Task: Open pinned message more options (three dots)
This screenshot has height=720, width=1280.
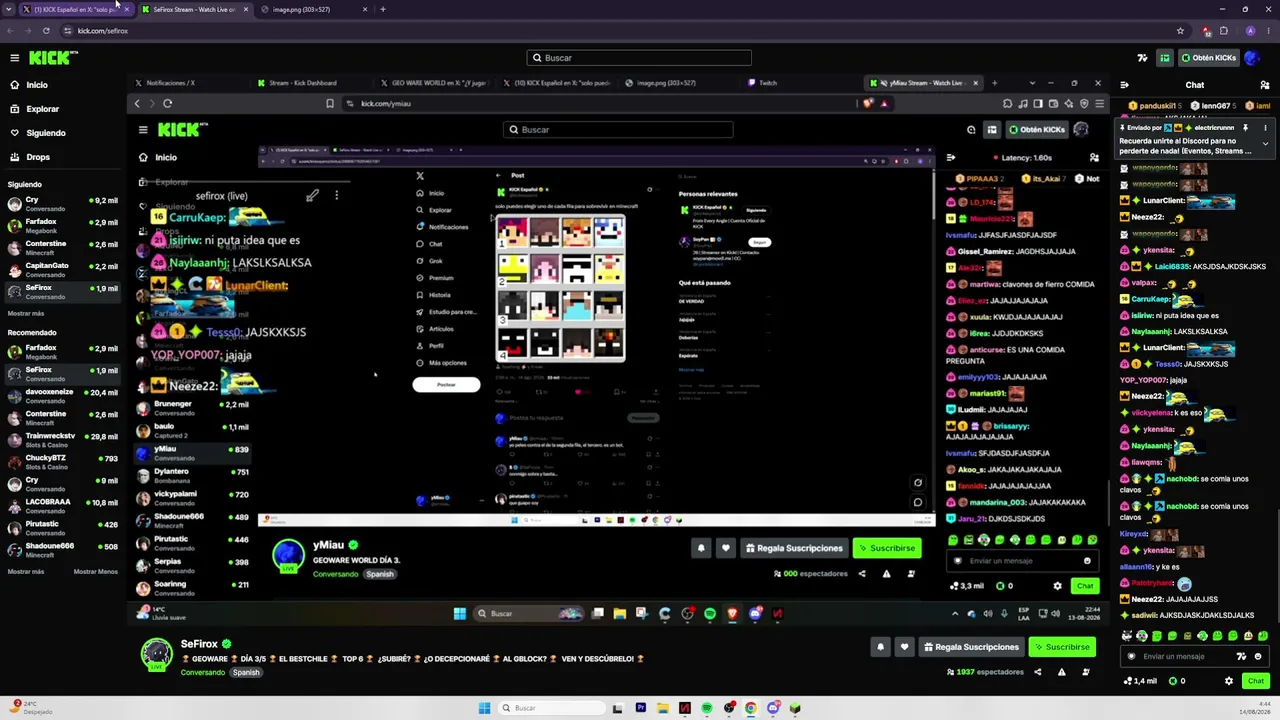Action: 1265,128
